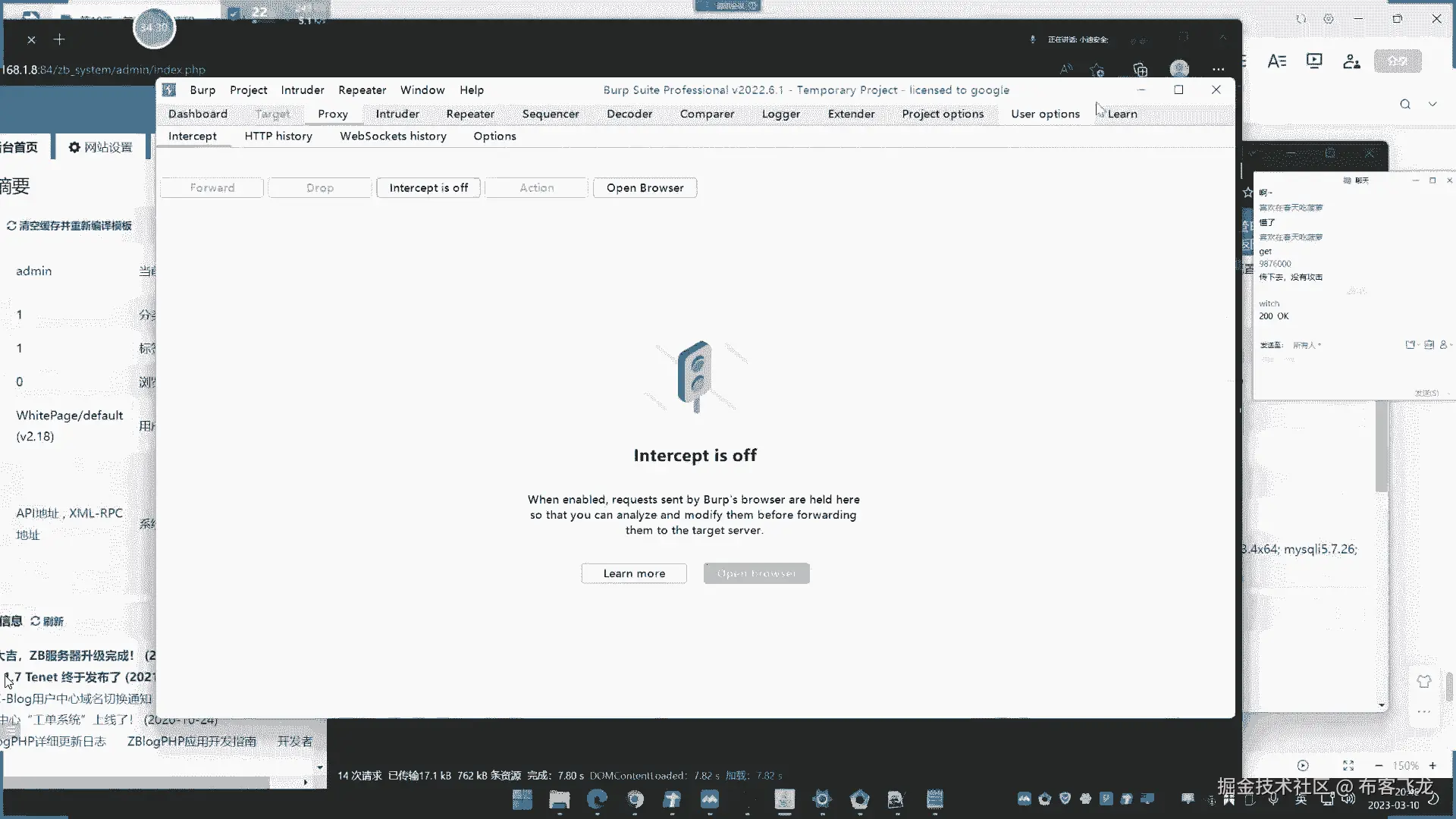Click the Open Browser toolbar button
The height and width of the screenshot is (819, 1456).
(645, 187)
